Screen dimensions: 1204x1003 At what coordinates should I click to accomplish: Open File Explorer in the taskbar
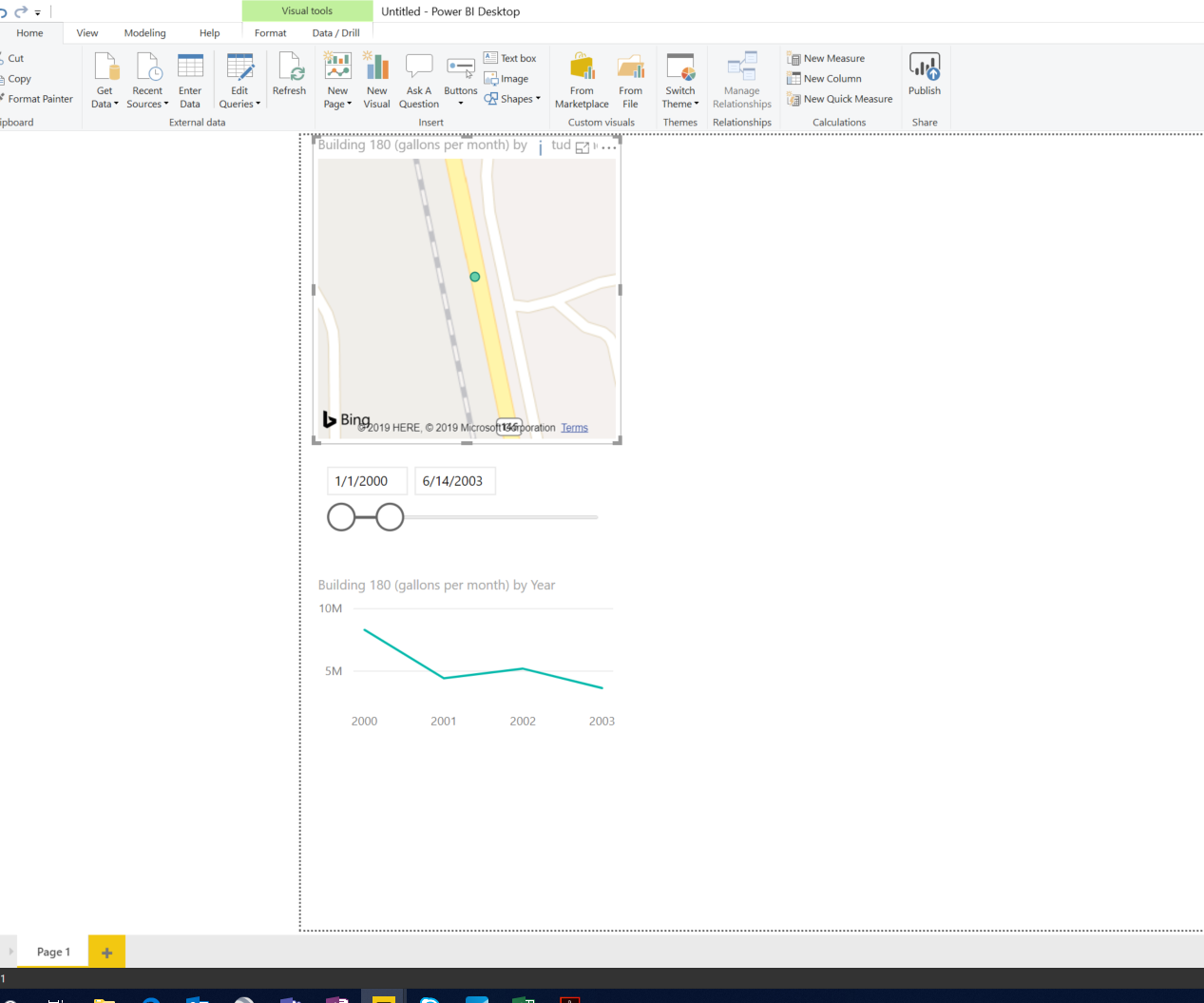click(x=105, y=998)
